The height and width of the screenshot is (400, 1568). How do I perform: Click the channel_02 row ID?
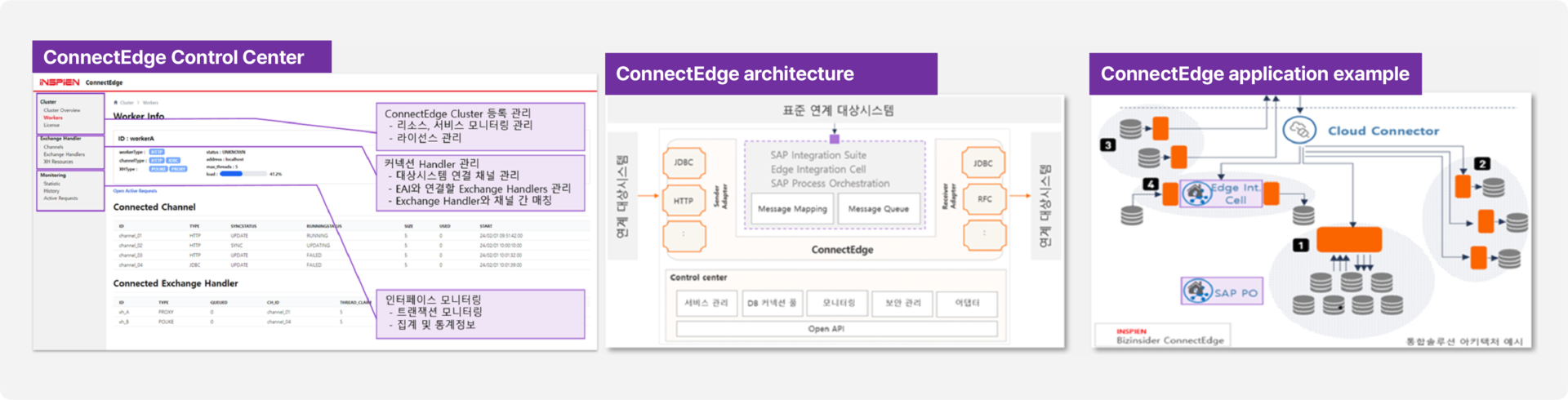[x=131, y=246]
